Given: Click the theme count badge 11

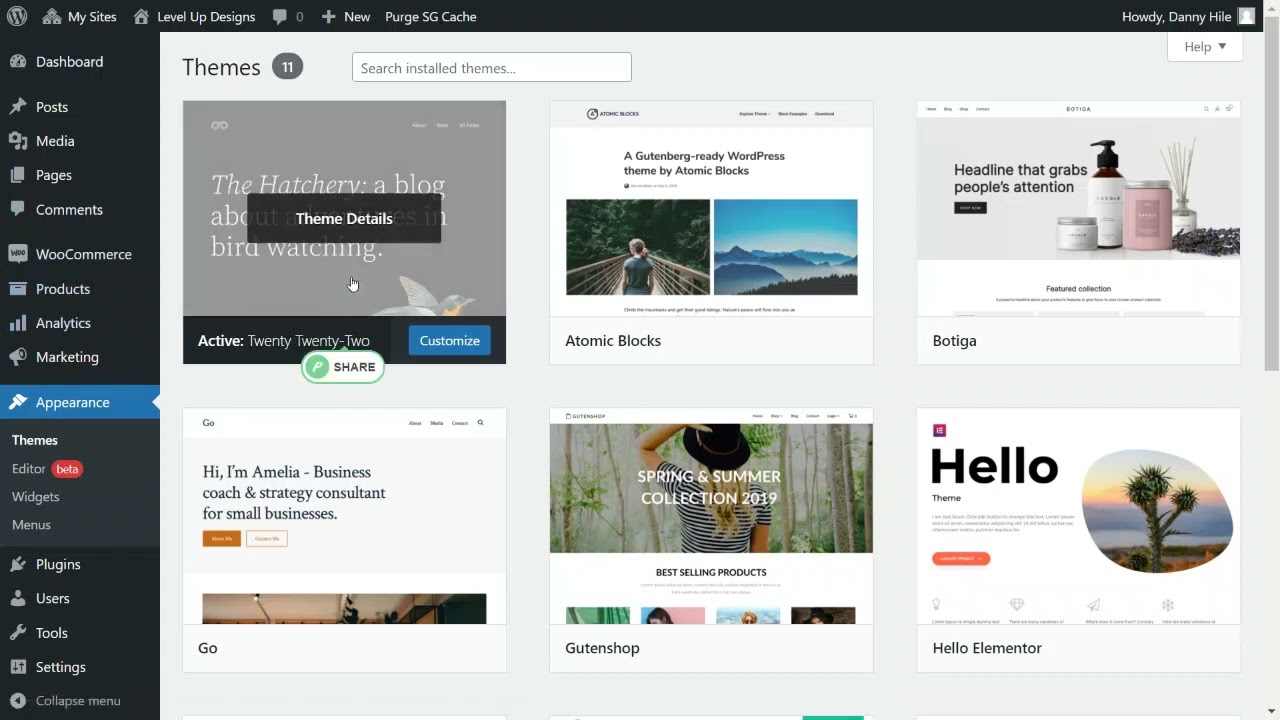Looking at the screenshot, I should (287, 67).
